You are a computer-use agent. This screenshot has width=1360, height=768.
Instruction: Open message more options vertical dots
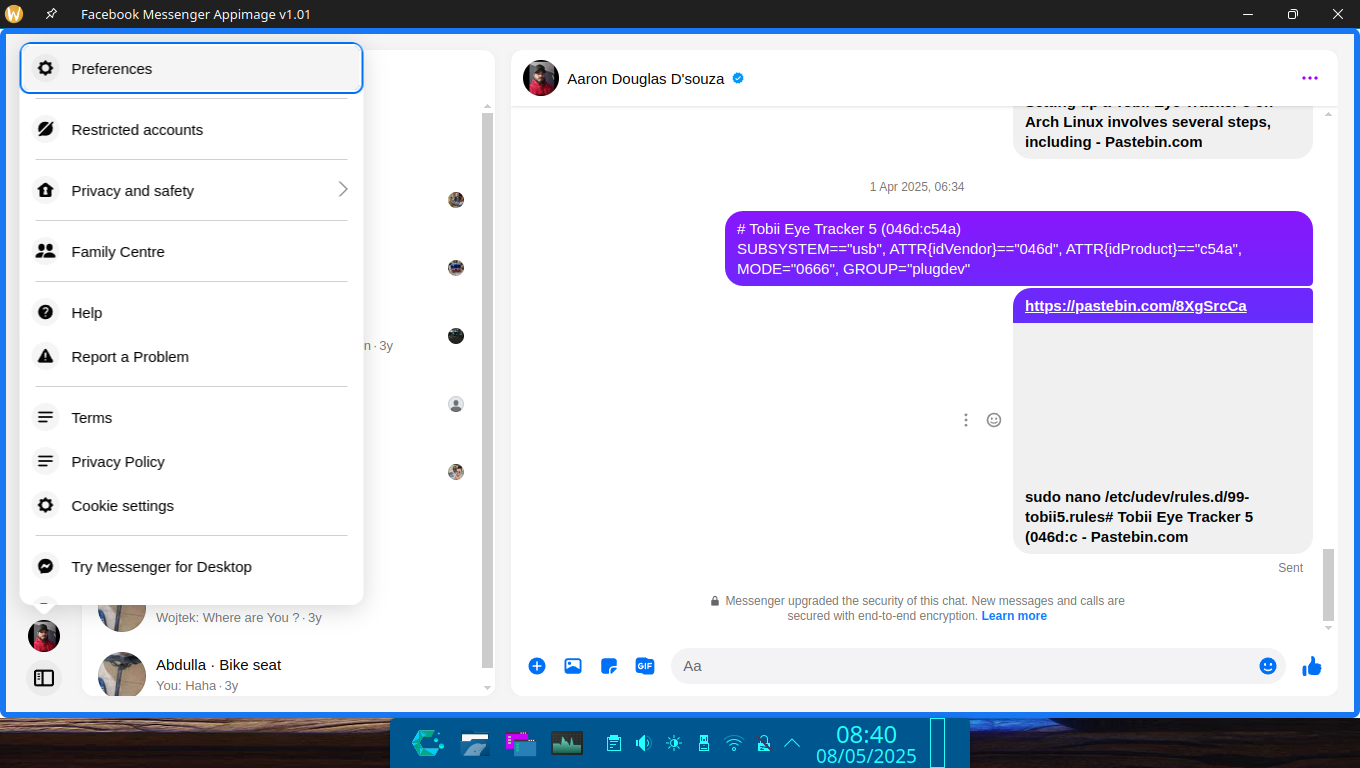(966, 420)
